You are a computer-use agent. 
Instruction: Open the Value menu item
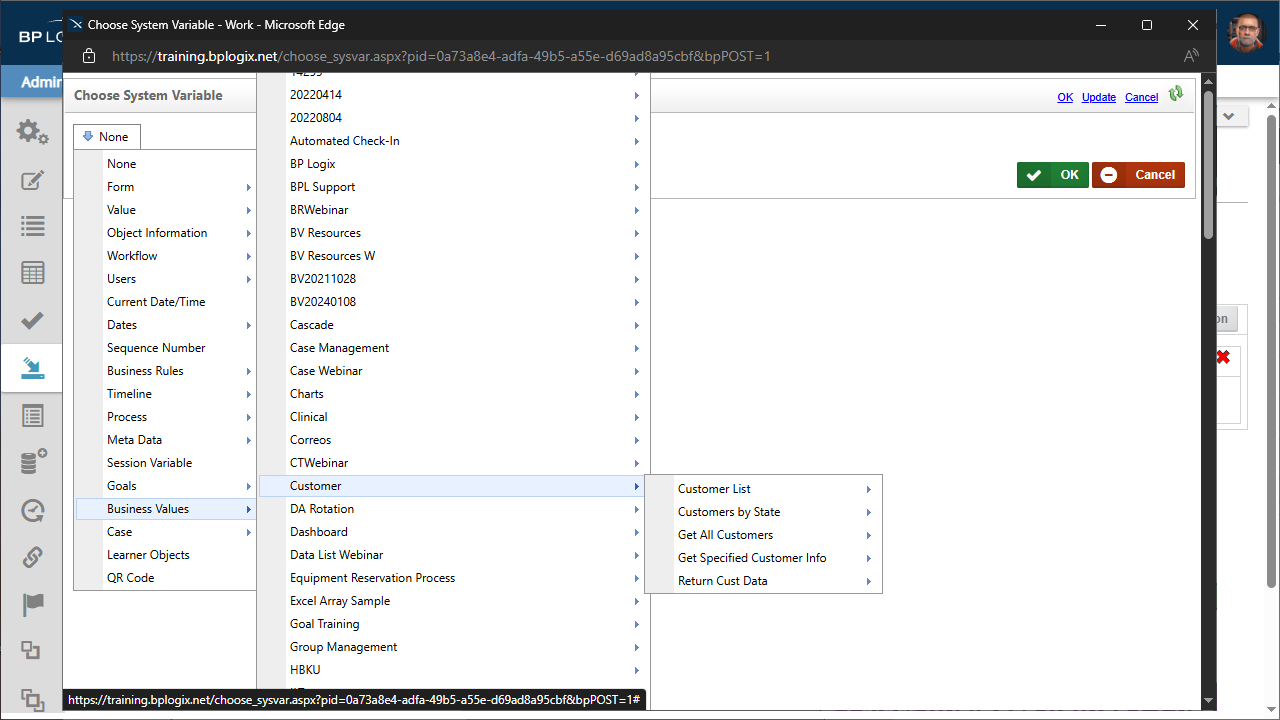[166, 210]
